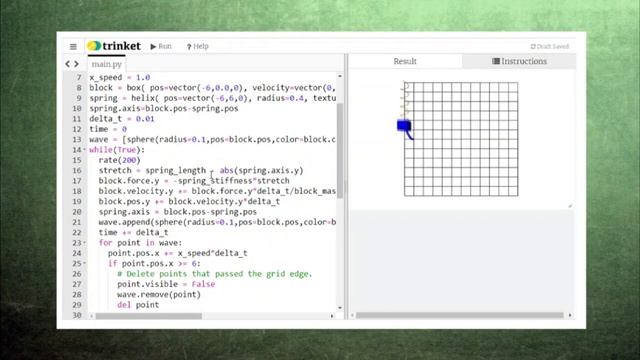Image resolution: width=640 pixels, height=360 pixels.
Task: Click the 'spring_length' text on line 16
Action: 176,171
